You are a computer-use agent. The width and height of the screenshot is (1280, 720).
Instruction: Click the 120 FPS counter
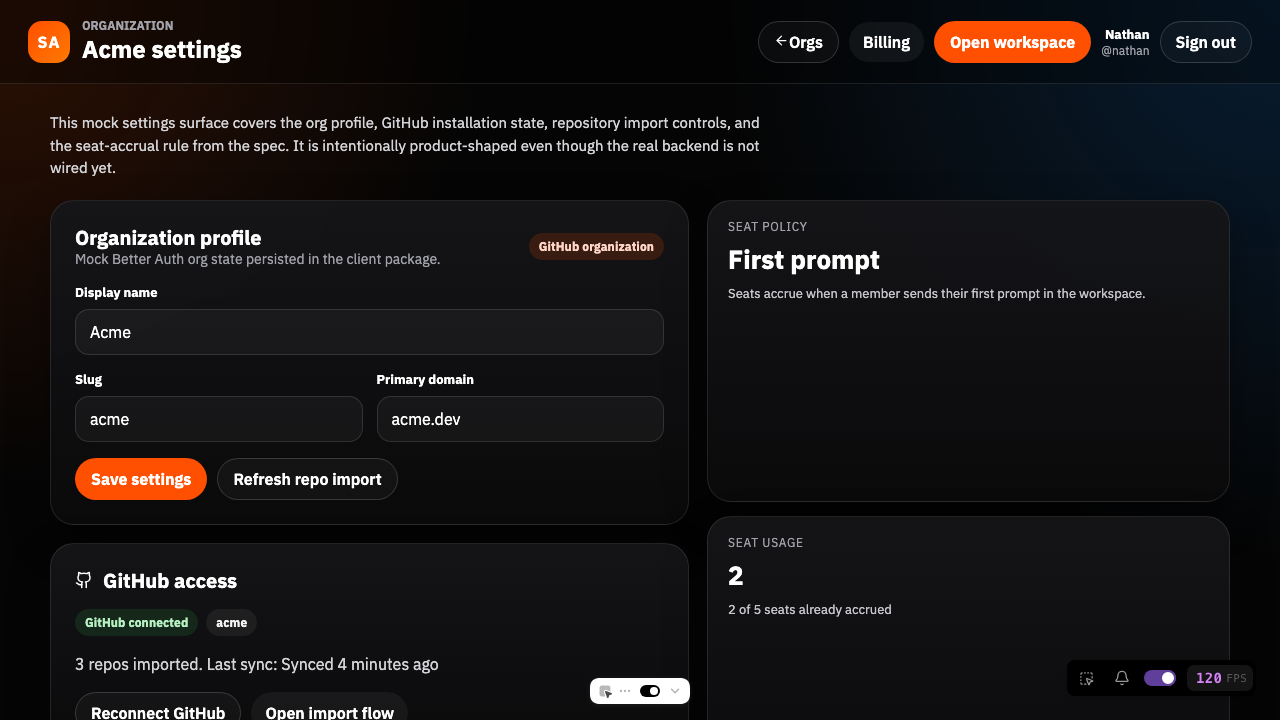(x=1220, y=678)
